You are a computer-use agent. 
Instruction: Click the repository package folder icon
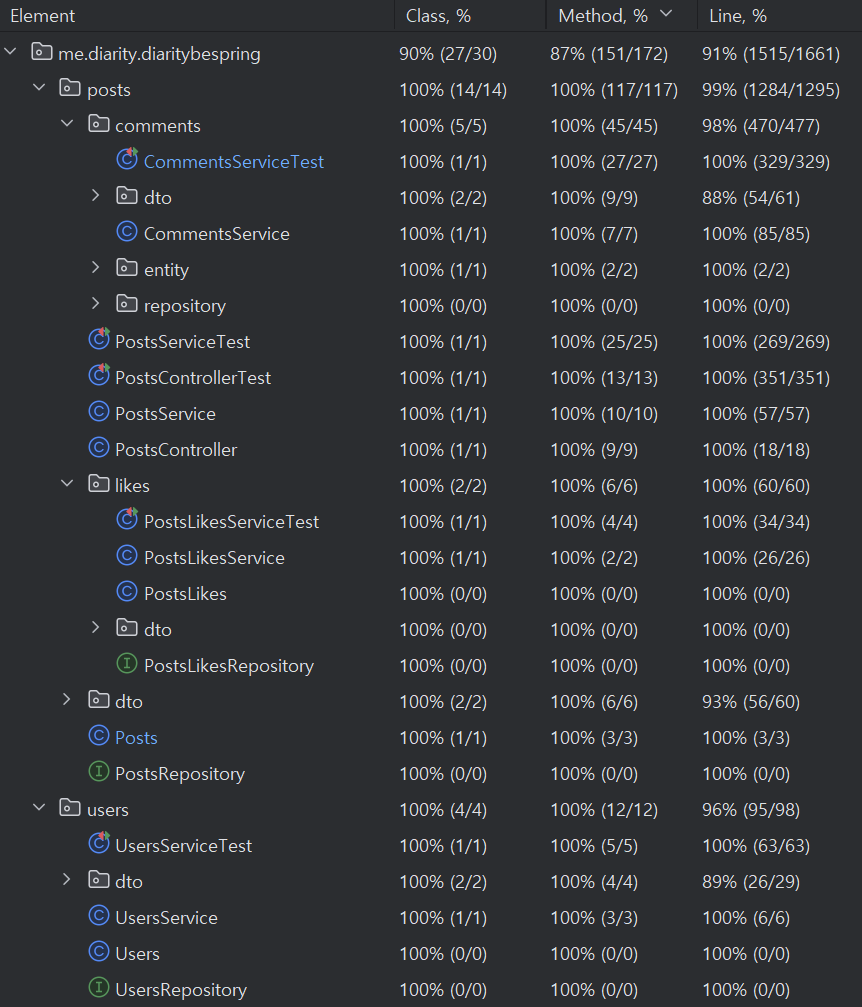tap(127, 303)
